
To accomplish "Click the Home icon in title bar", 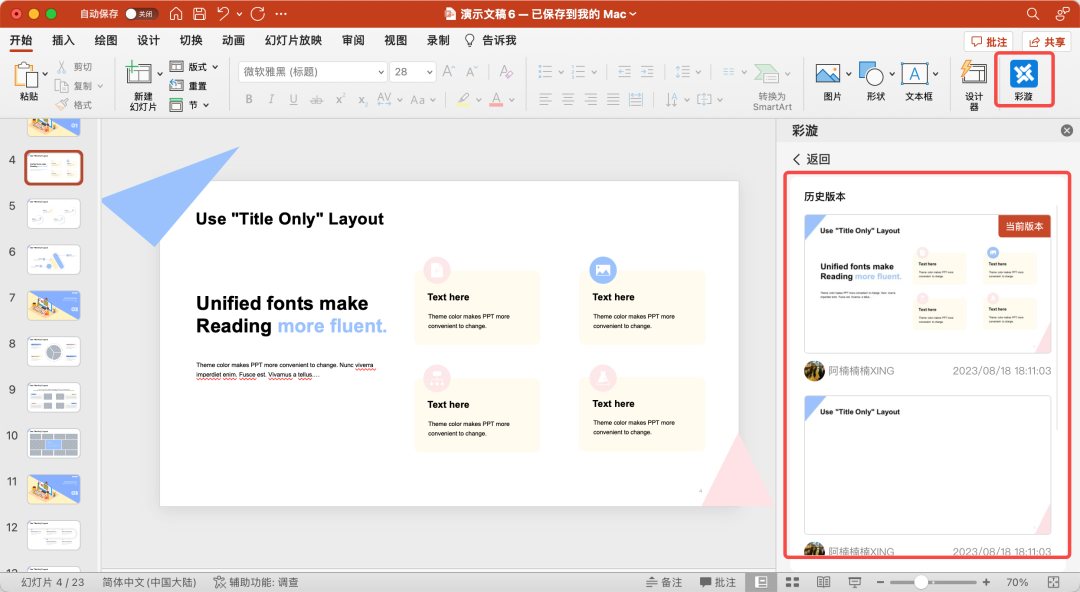I will (176, 14).
